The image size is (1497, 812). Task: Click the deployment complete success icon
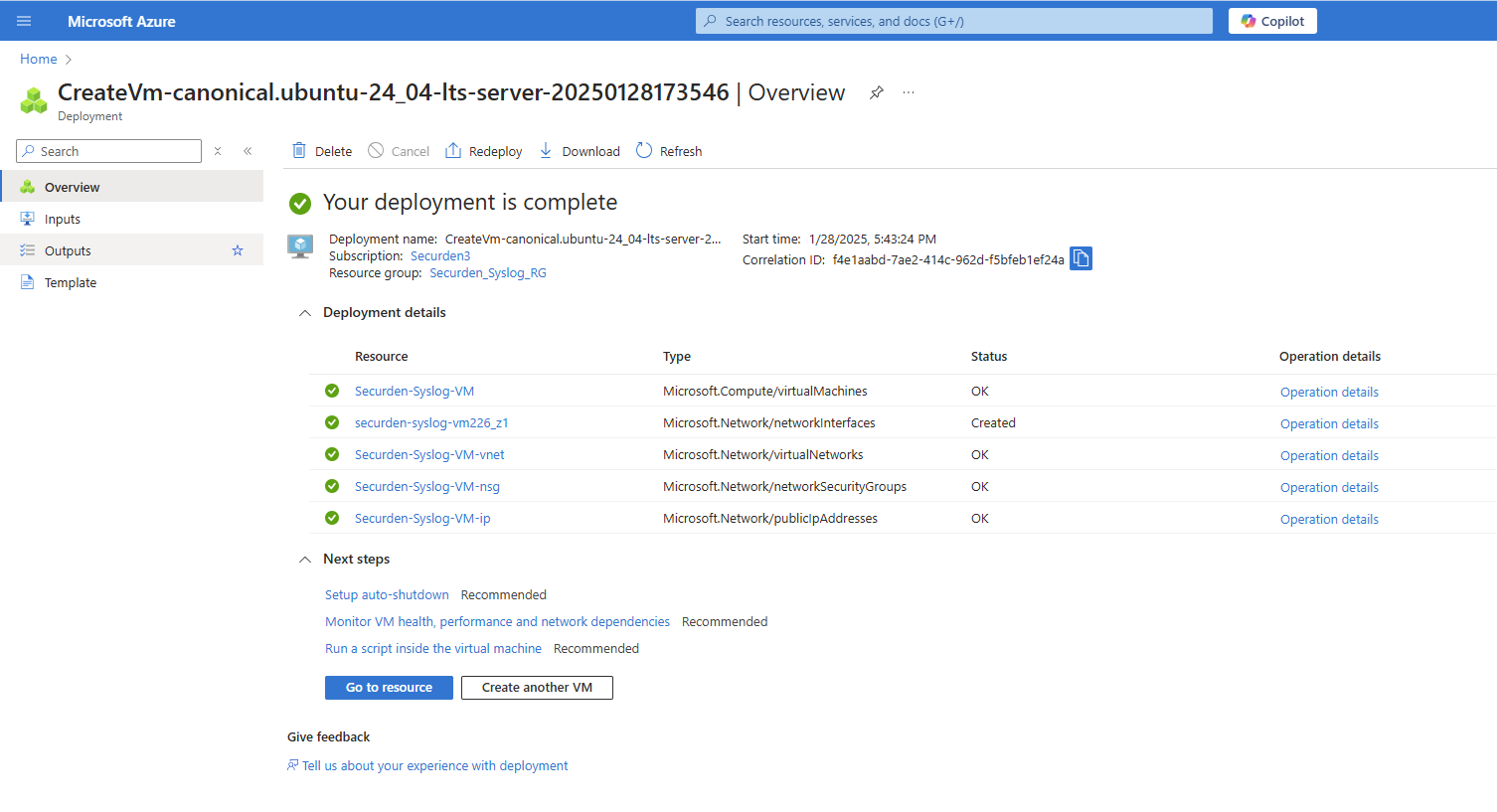tap(300, 204)
